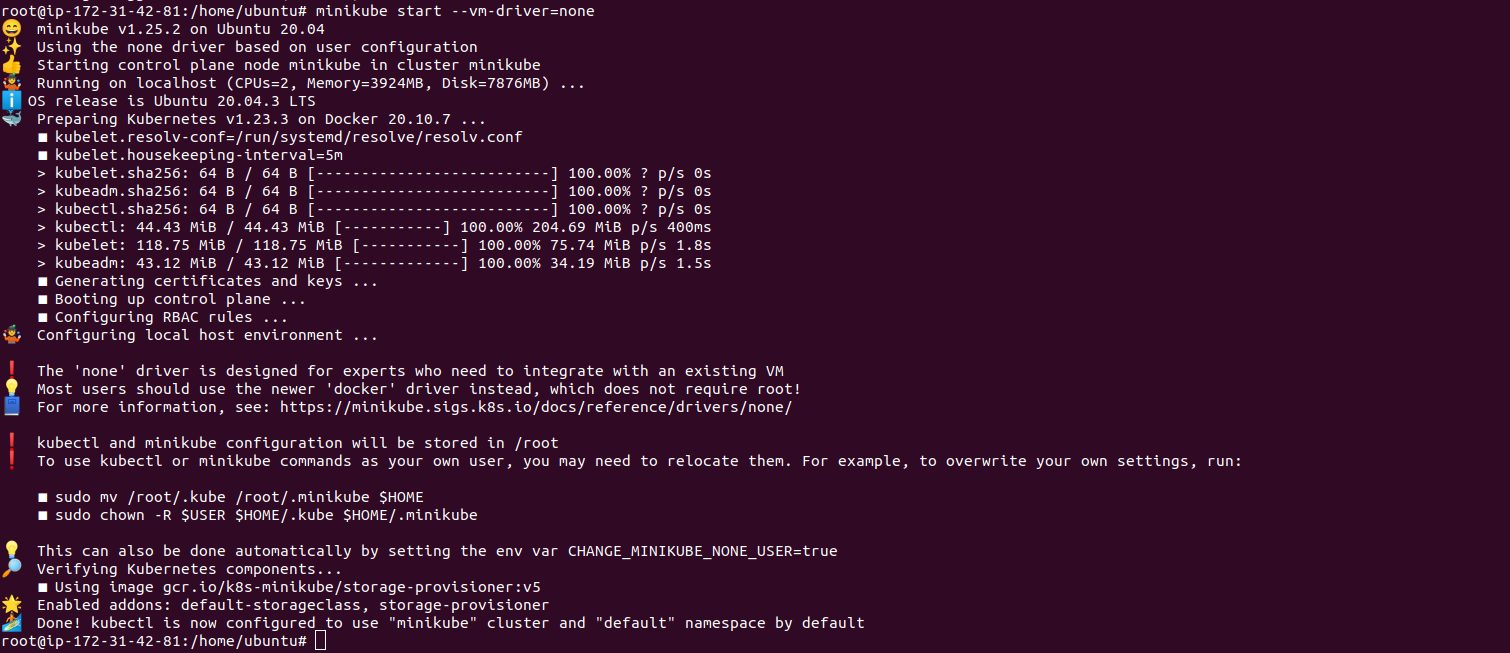
Task: Click the grinning face emoji beside minikube v1.25.2
Action: (11, 29)
